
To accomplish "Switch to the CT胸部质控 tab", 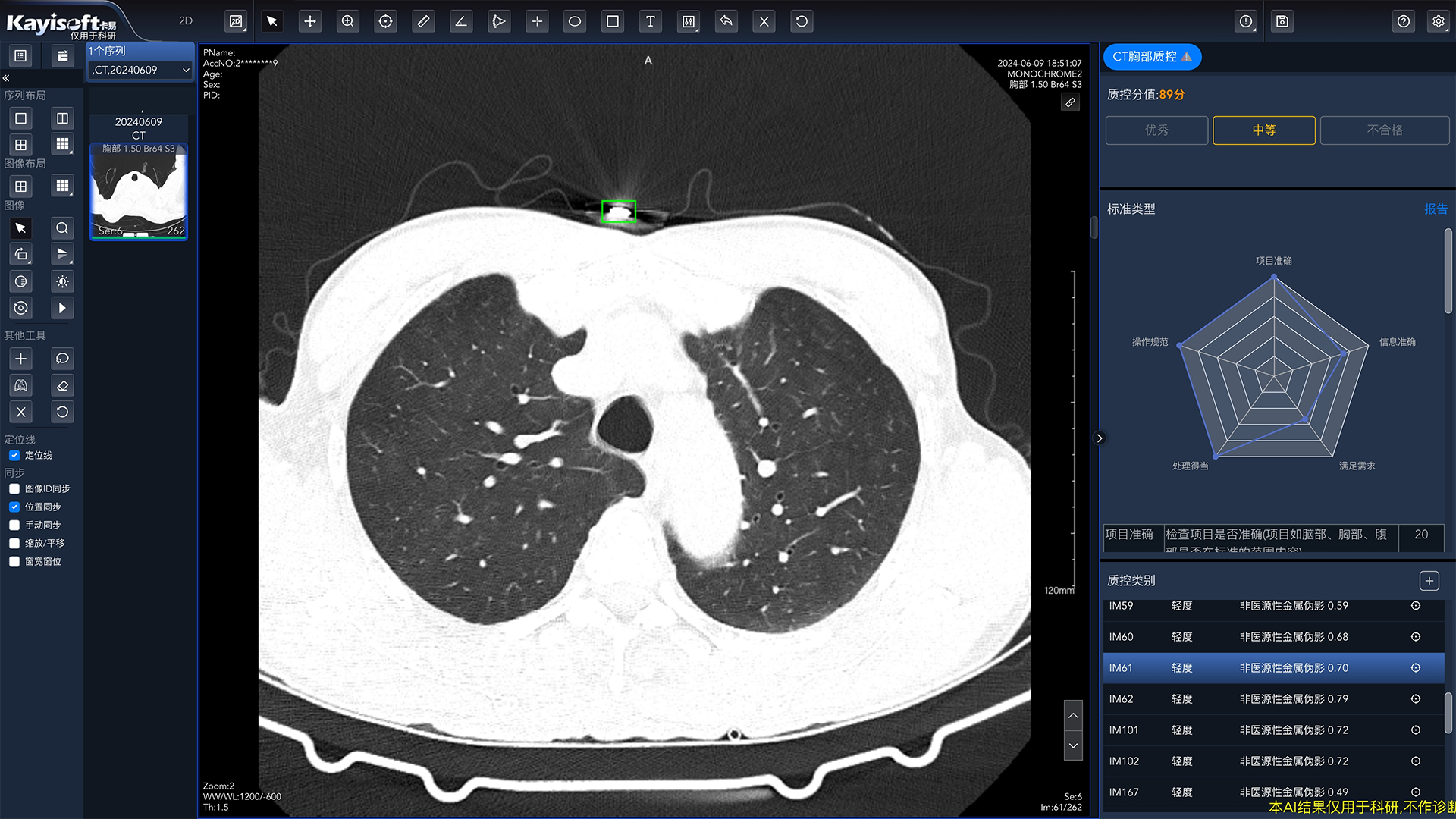I will (x=1151, y=57).
